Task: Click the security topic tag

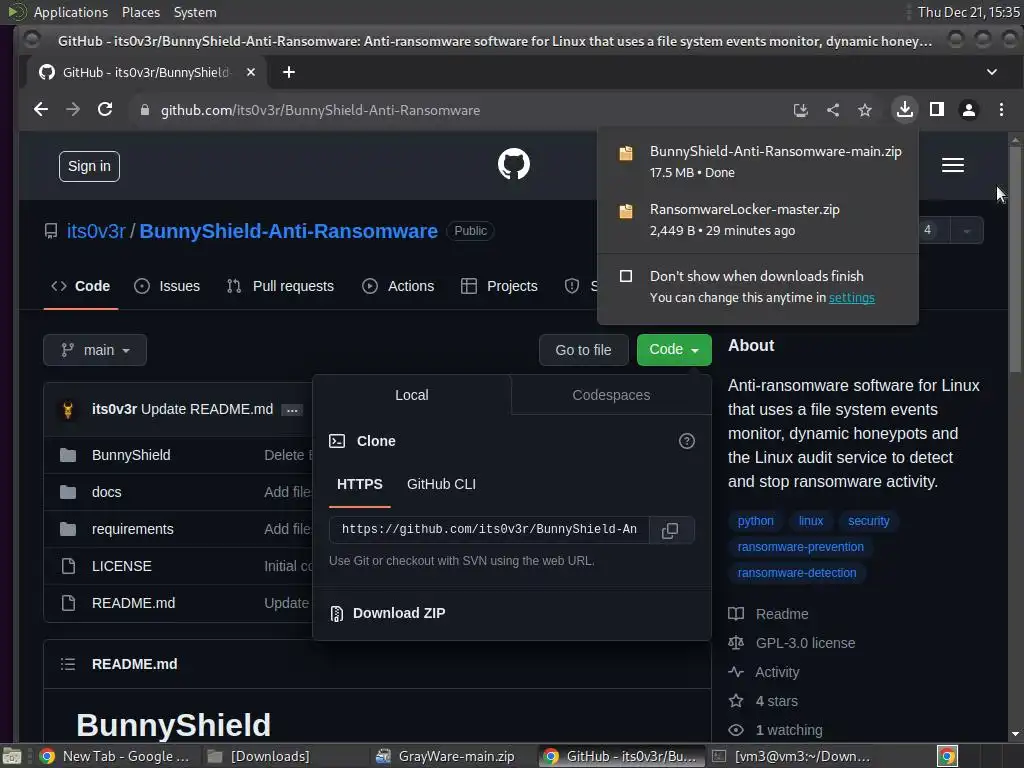Action: pyautogui.click(x=868, y=521)
